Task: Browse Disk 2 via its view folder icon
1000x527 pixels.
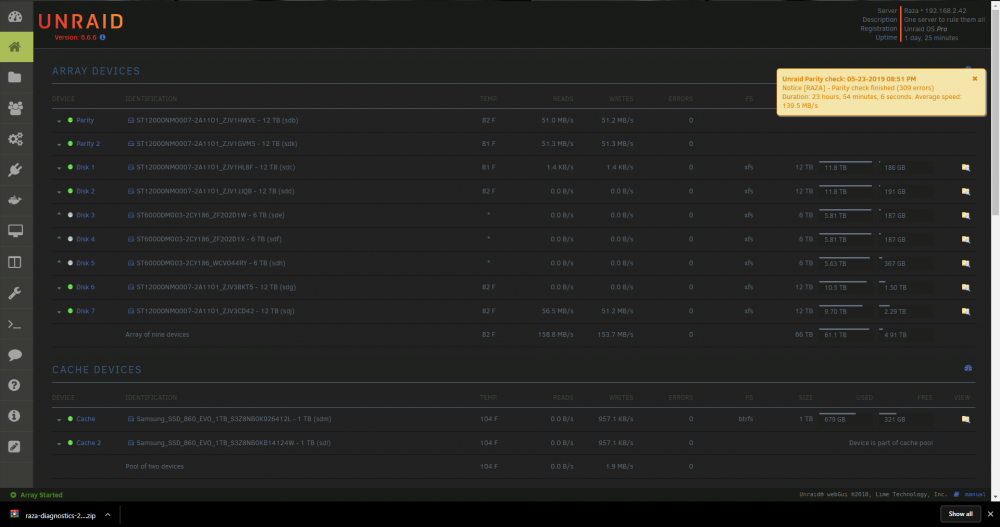Action: [966, 191]
